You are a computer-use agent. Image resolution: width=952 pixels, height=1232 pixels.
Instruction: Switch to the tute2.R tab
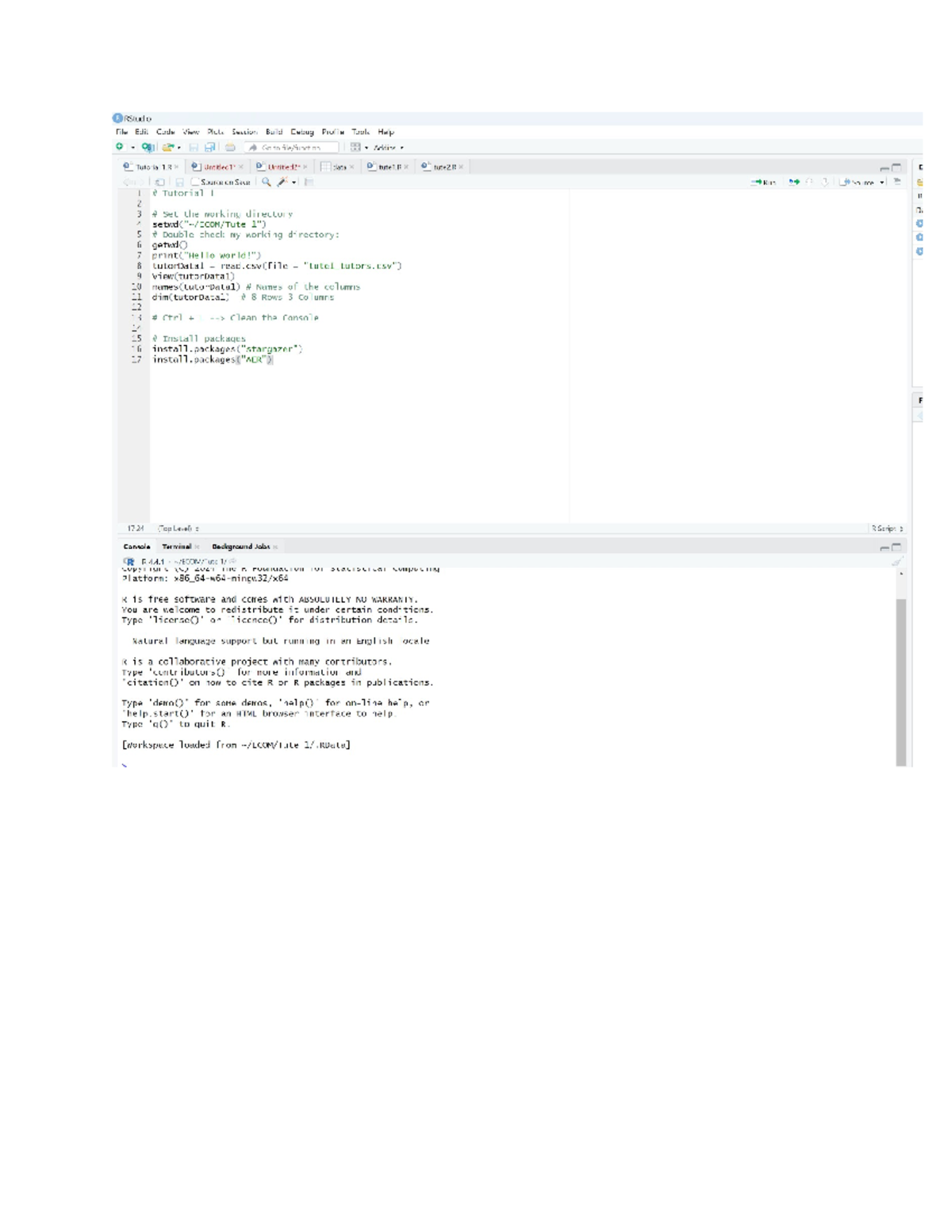(x=442, y=167)
